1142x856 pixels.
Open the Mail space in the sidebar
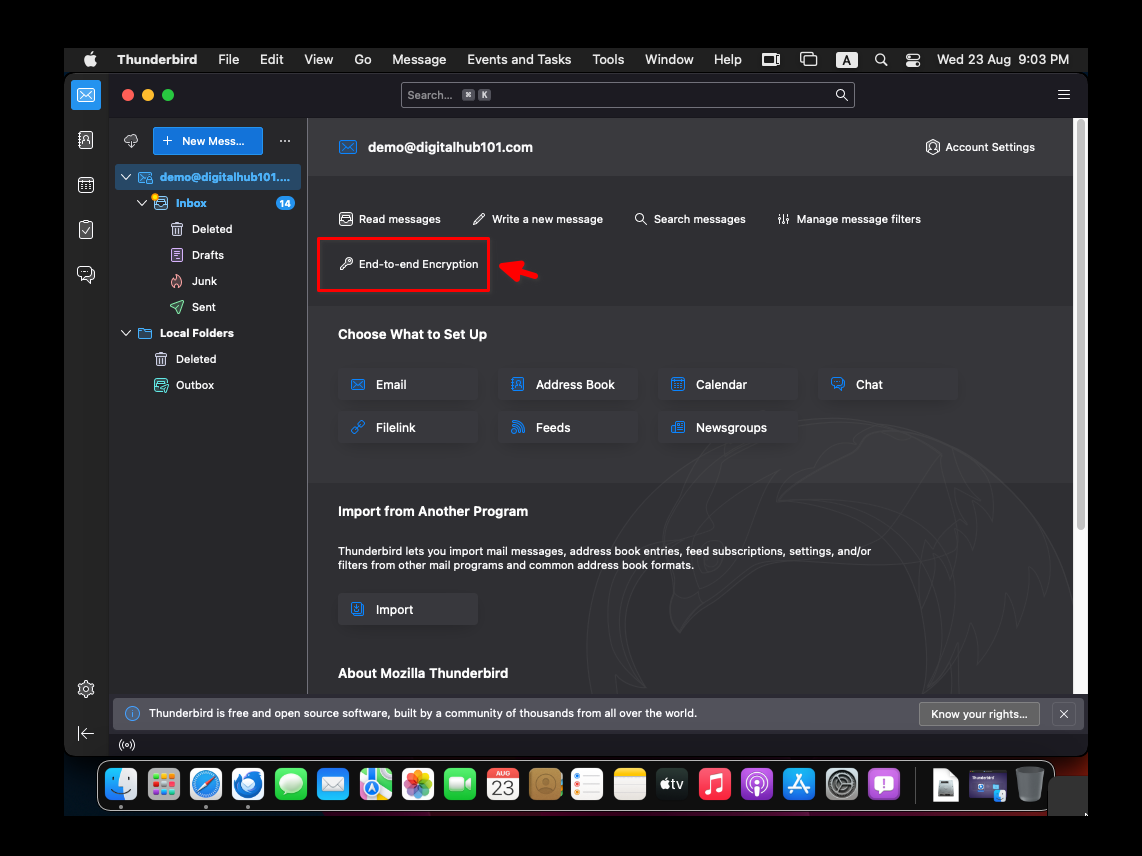point(86,95)
